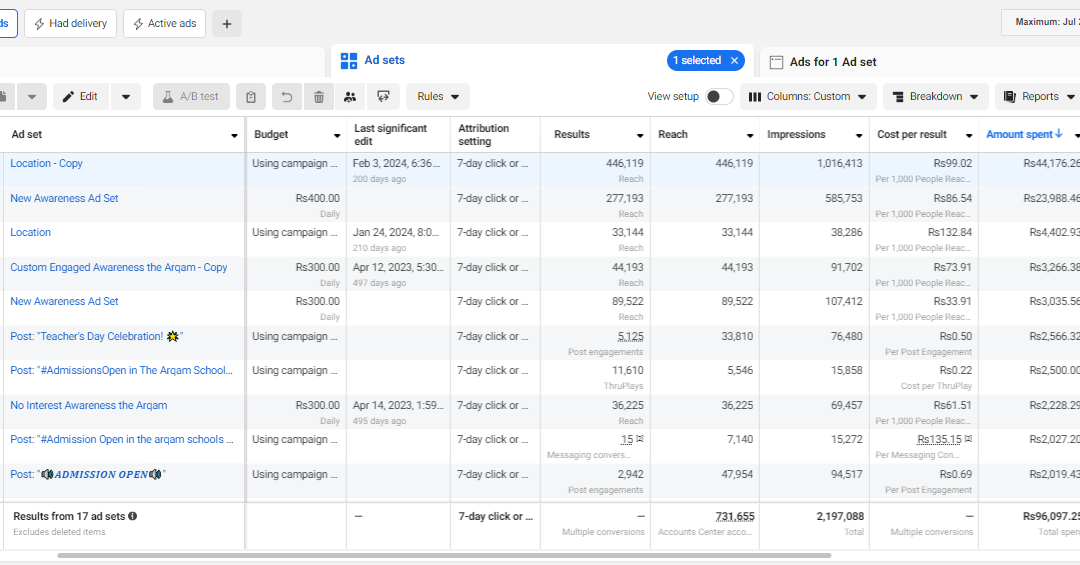Click the preview share icon
The width and height of the screenshot is (1080, 565).
[383, 97]
